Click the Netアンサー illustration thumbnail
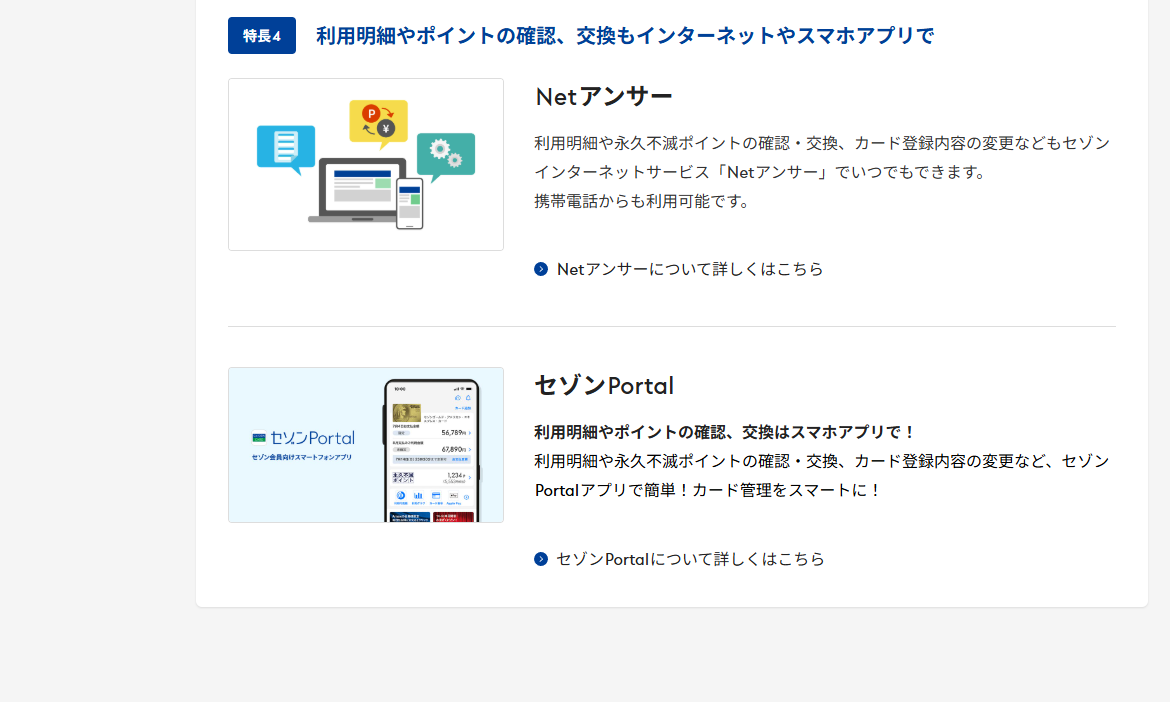 [x=366, y=164]
